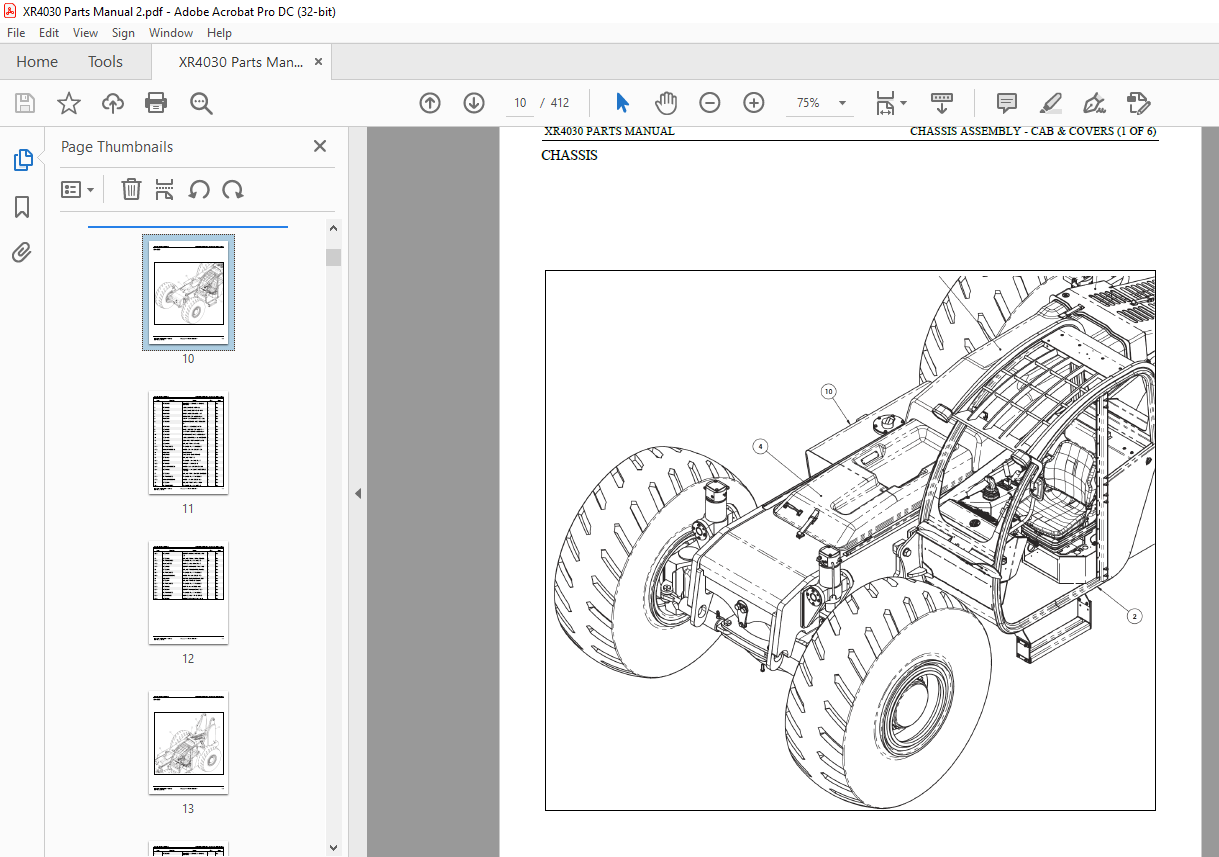This screenshot has height=857, width=1219.
Task: Open the Edit menu
Action: pyautogui.click(x=49, y=33)
